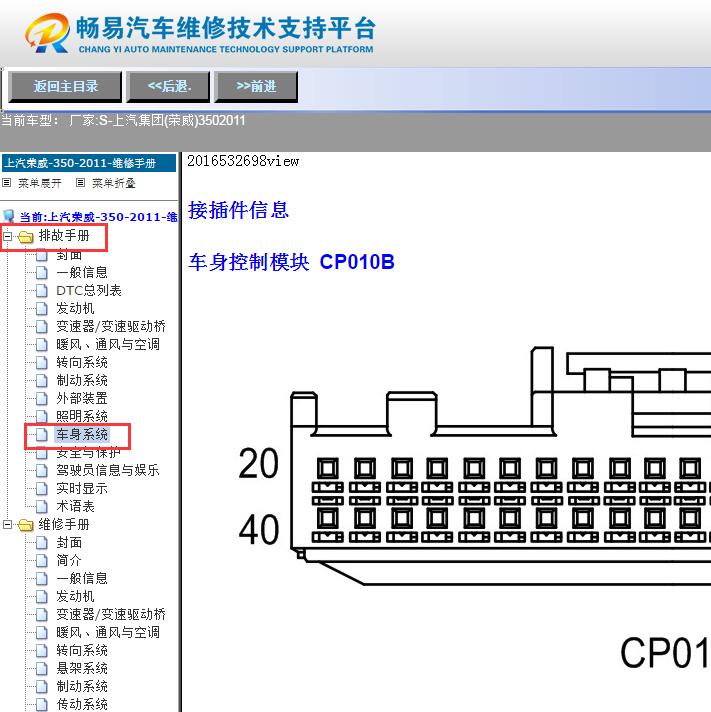This screenshot has width=711, height=712.
Task: Click page icon beside 照明系统
Action: point(41,416)
